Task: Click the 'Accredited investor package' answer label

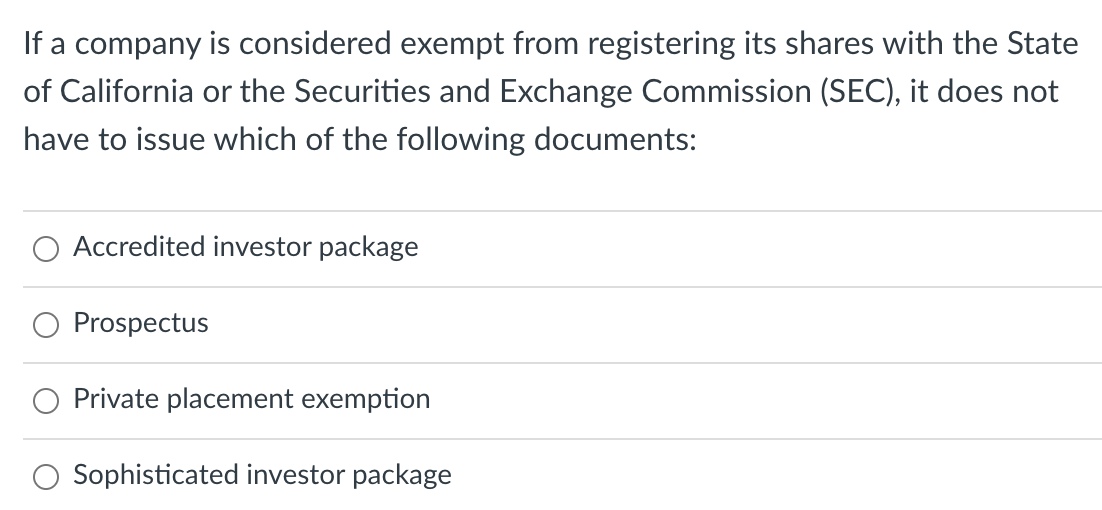Action: point(246,247)
